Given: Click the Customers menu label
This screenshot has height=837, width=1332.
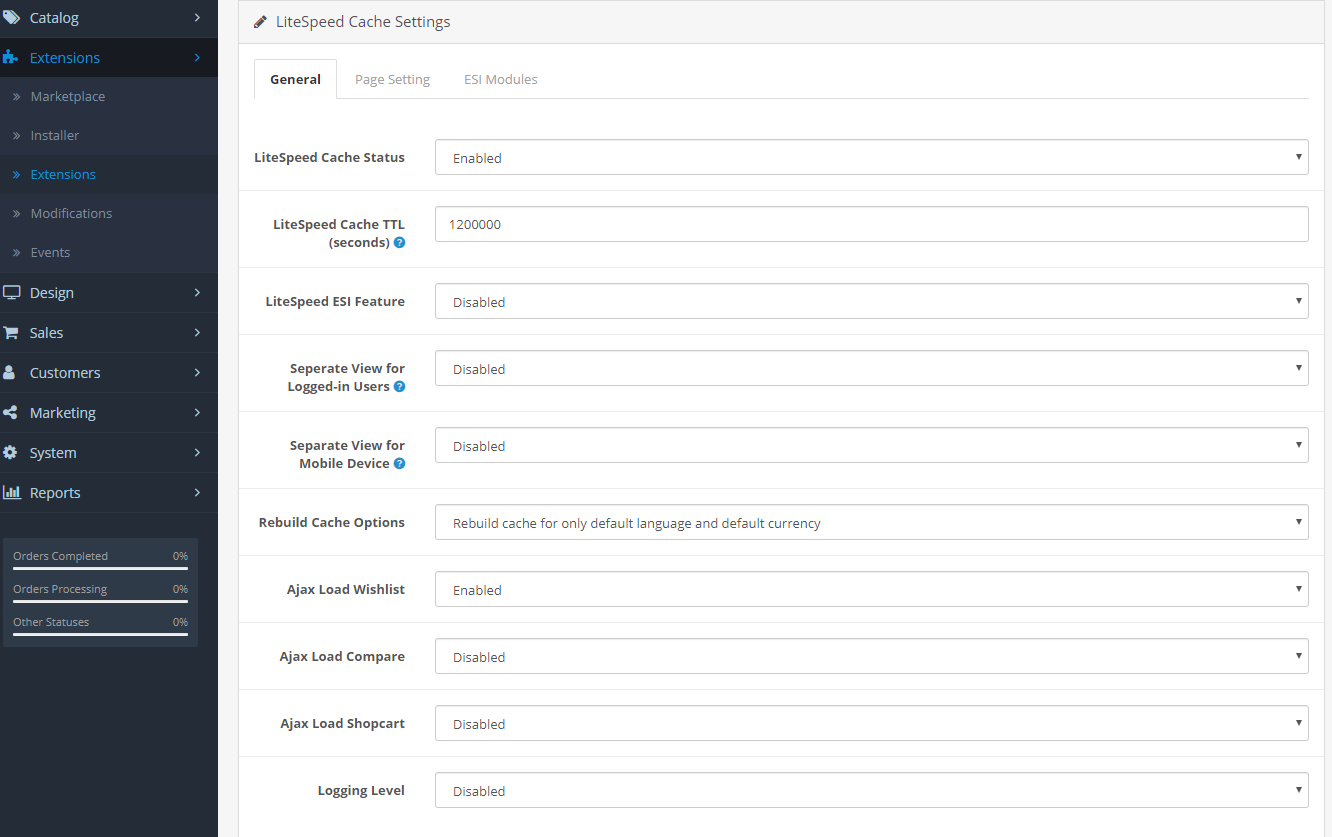Looking at the screenshot, I should [x=65, y=373].
